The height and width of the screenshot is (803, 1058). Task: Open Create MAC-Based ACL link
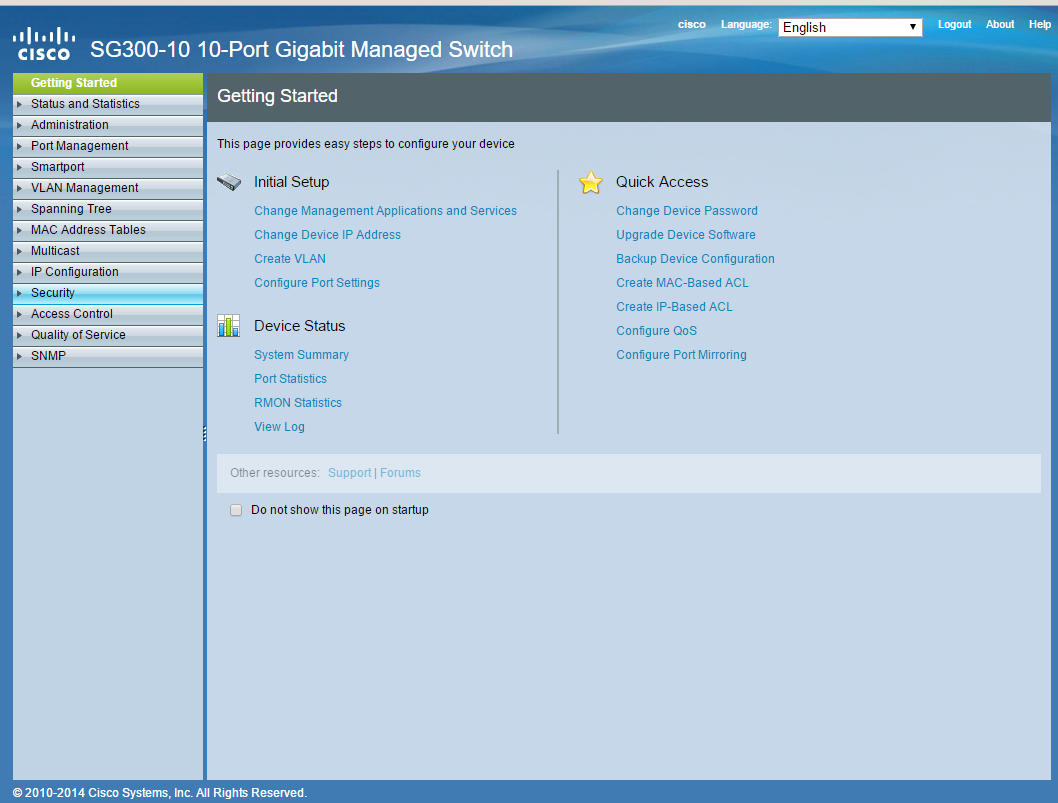pos(682,283)
